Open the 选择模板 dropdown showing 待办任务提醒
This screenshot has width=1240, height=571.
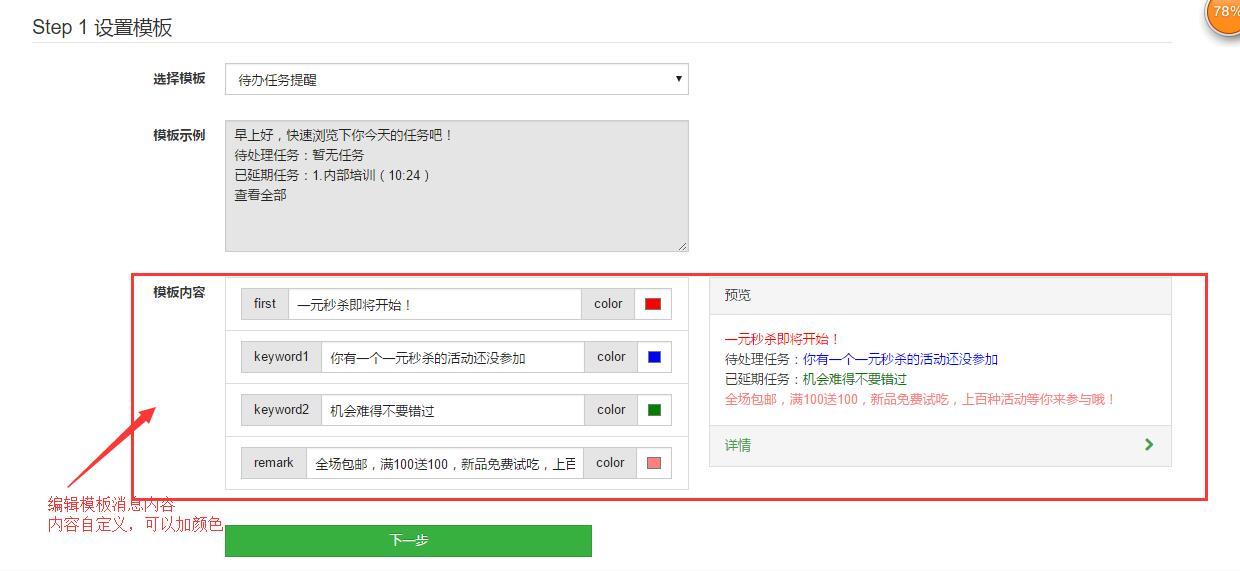pos(456,79)
